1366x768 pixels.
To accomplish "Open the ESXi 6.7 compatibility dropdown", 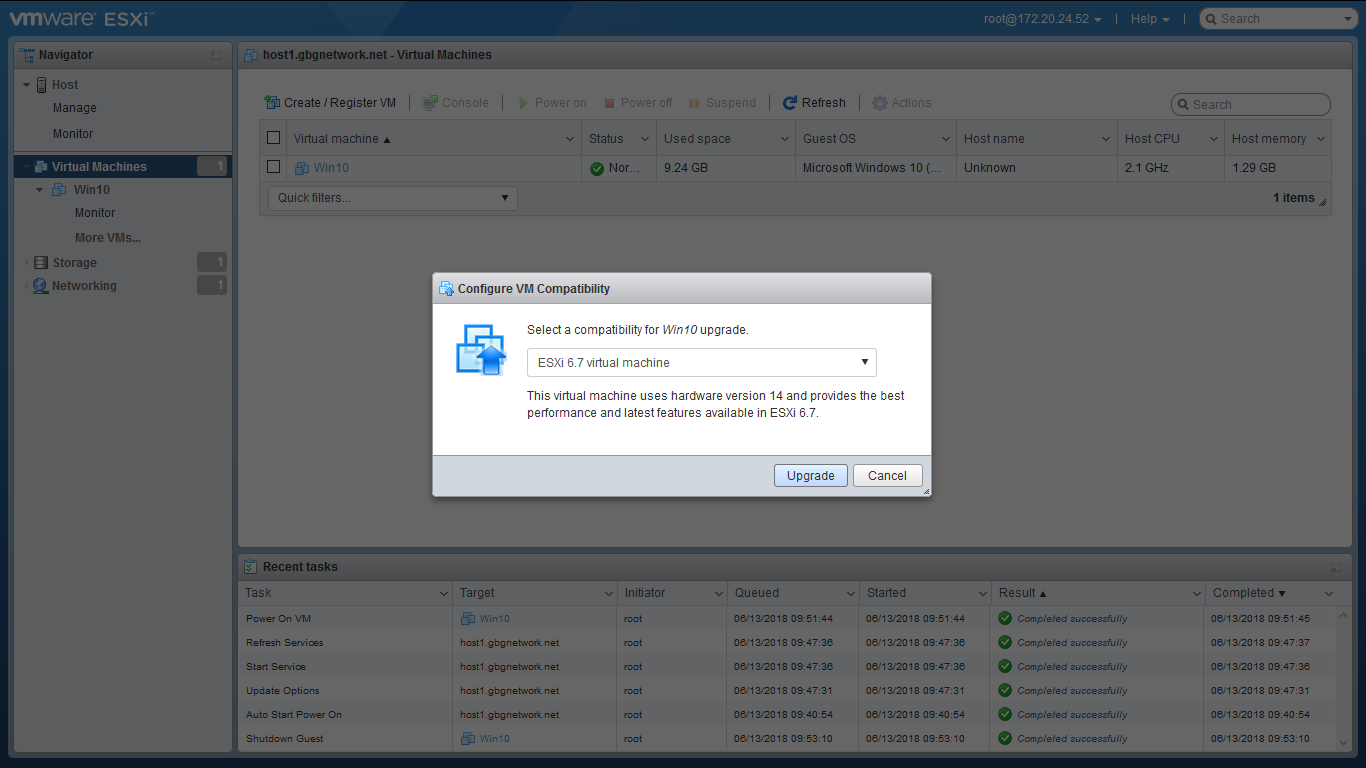I will click(701, 362).
